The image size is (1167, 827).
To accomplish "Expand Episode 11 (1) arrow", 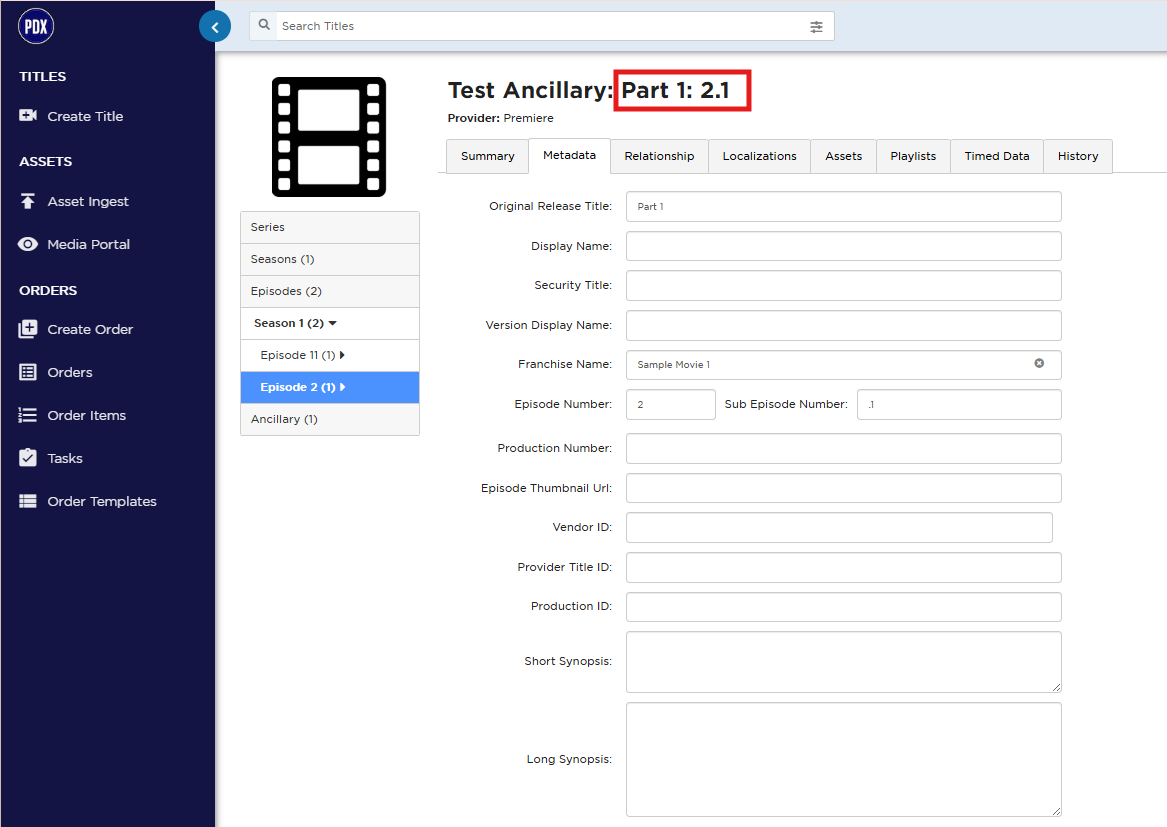I will coord(342,355).
